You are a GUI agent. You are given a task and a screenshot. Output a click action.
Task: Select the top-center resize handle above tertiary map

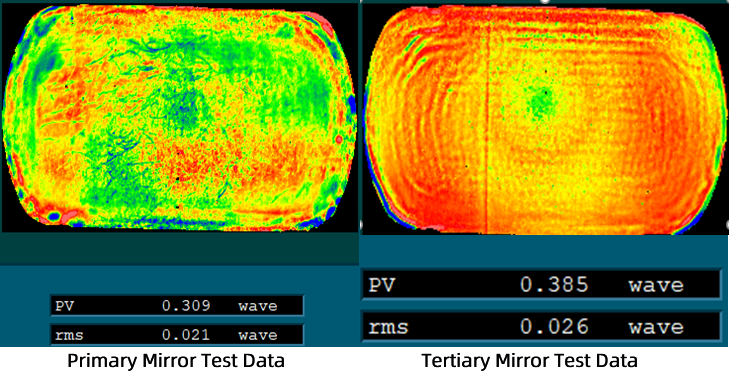(x=544, y=1)
